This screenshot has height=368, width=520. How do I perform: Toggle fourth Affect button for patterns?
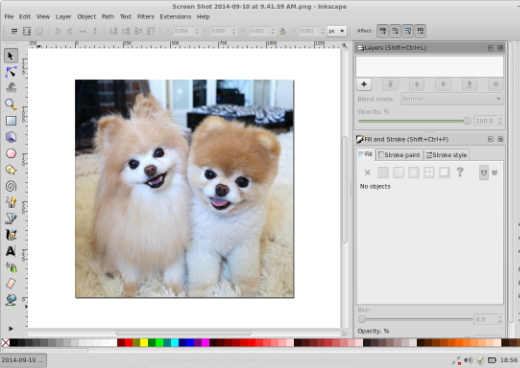[420, 31]
